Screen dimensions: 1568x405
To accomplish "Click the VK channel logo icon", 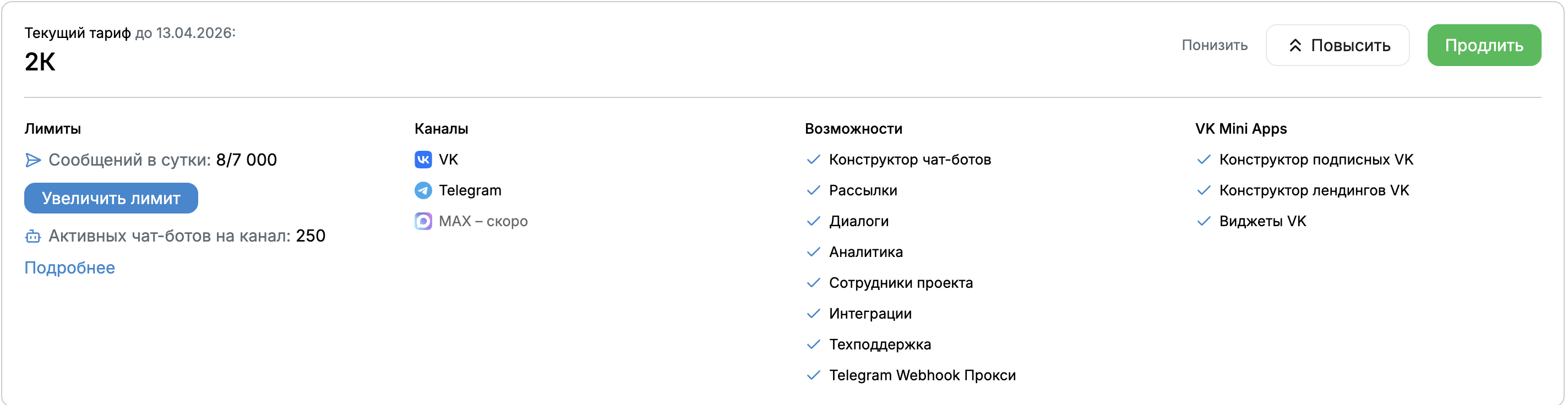I will tap(423, 160).
